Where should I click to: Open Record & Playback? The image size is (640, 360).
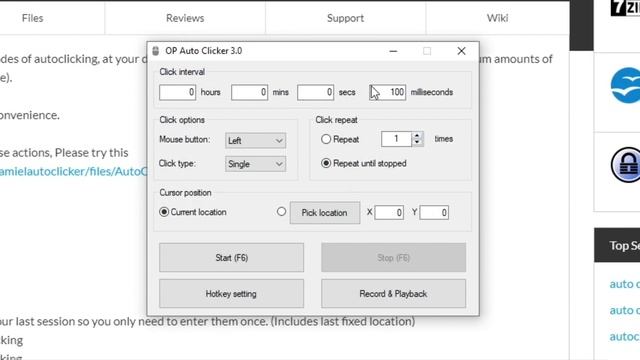(393, 293)
